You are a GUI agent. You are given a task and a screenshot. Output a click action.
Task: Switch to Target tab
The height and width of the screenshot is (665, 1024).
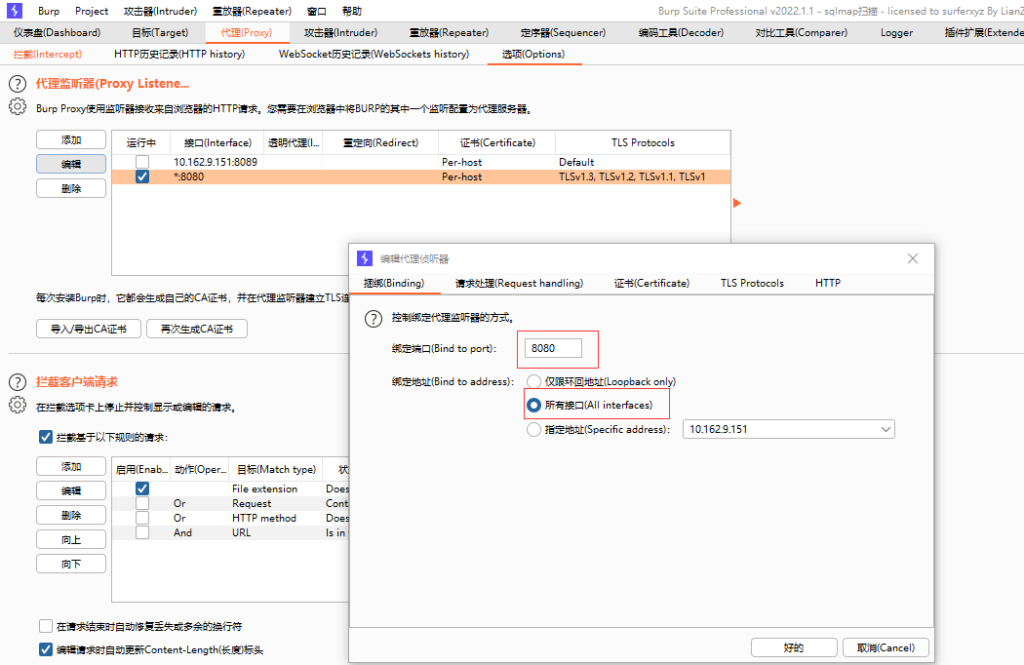click(160, 33)
